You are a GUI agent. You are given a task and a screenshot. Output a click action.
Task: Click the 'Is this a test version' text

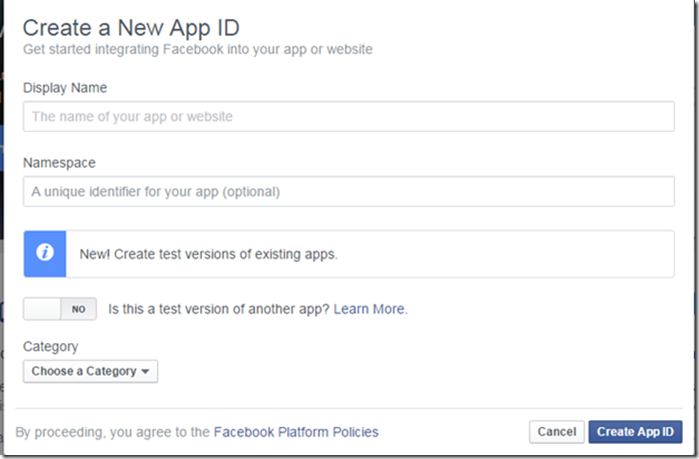(x=219, y=309)
